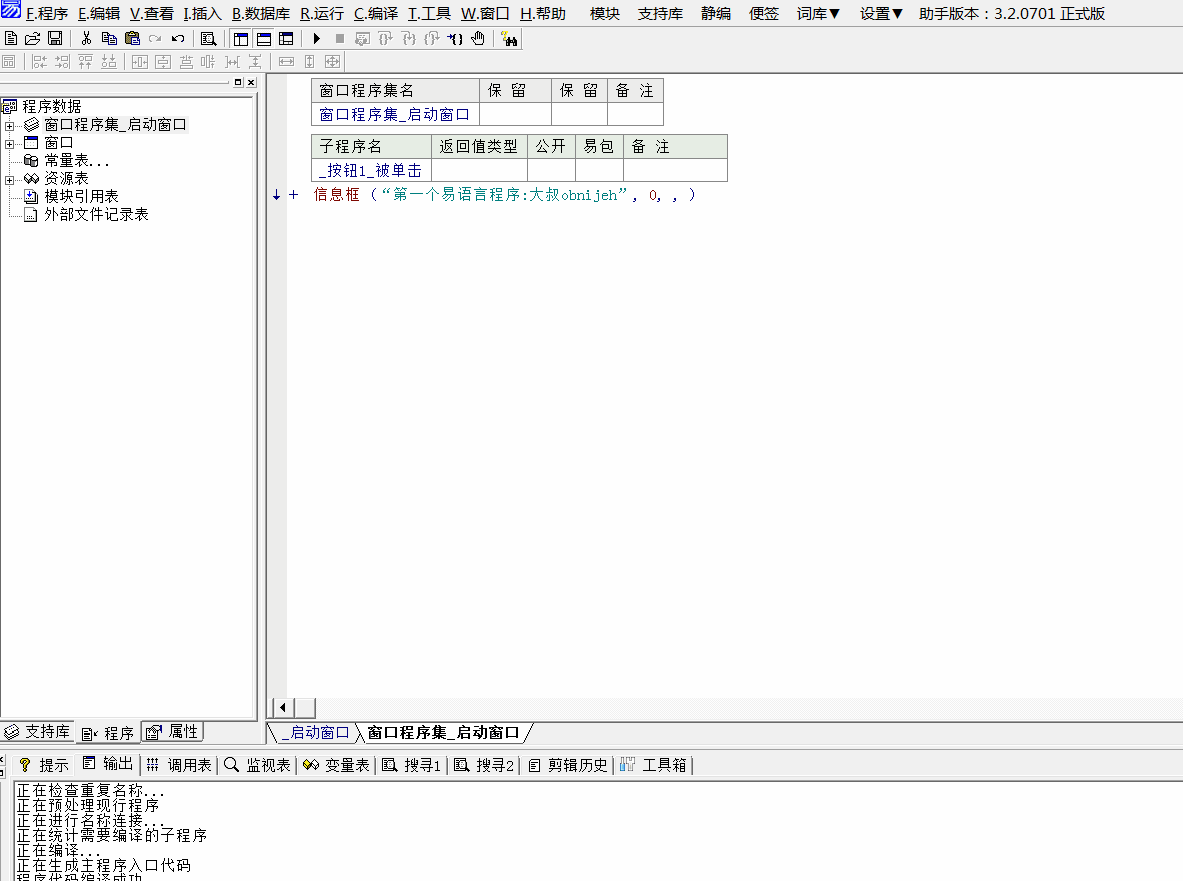Open the 搜寻1 bottom tab
The width and height of the screenshot is (1183, 881).
pos(411,765)
